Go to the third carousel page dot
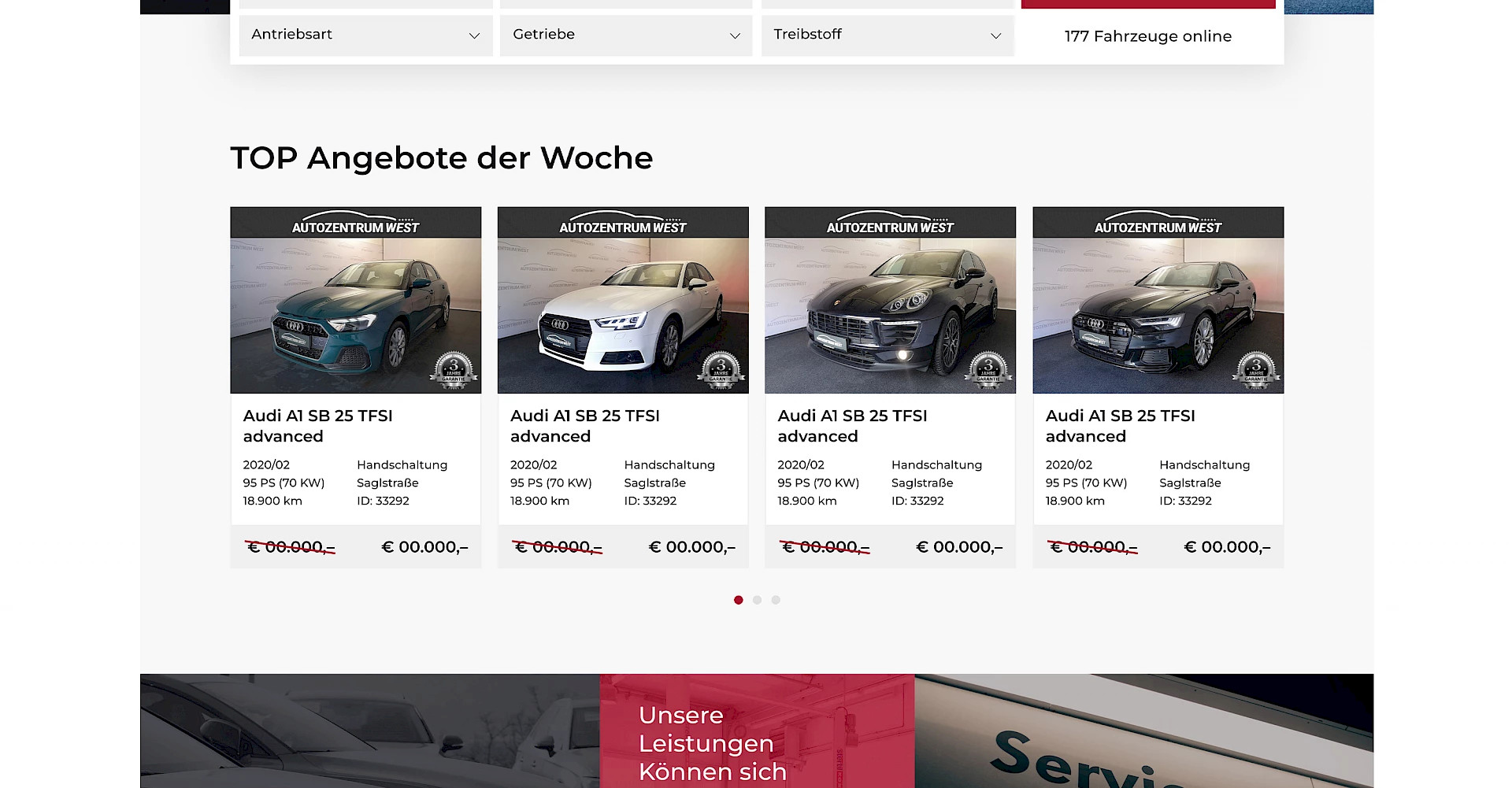This screenshot has height=788, width=1512. pos(776,600)
